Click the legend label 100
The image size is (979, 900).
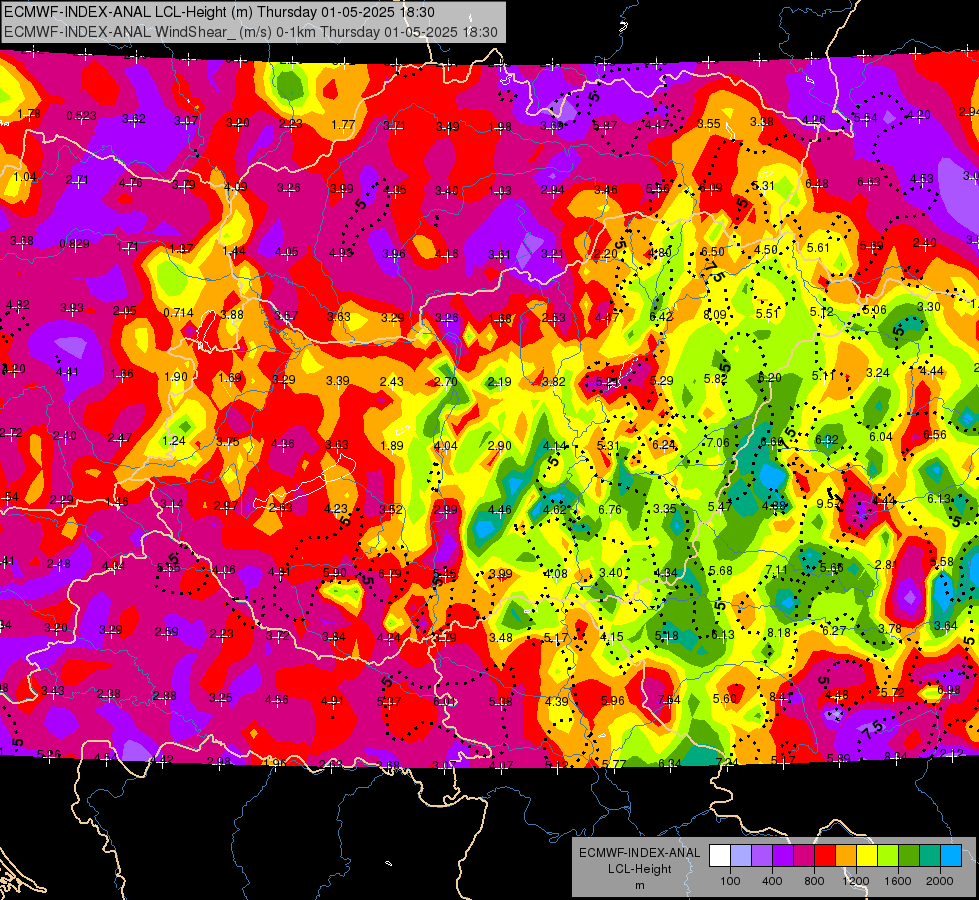[x=730, y=881]
